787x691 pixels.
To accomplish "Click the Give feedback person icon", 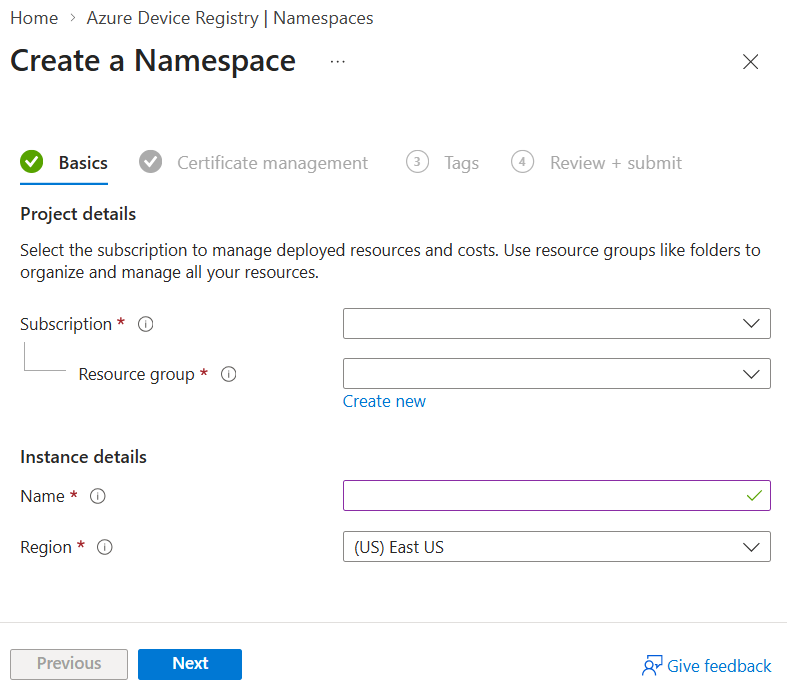I will (652, 665).
